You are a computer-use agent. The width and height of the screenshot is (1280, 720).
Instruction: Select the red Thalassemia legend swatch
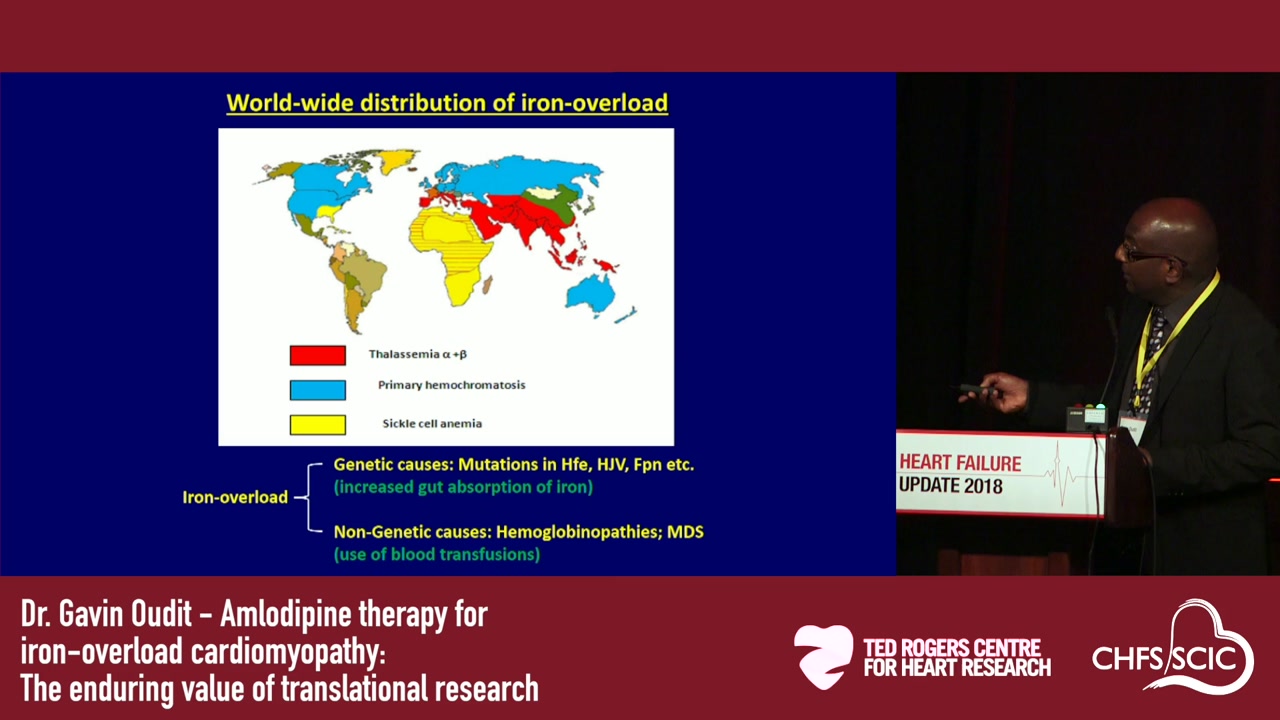pos(318,355)
